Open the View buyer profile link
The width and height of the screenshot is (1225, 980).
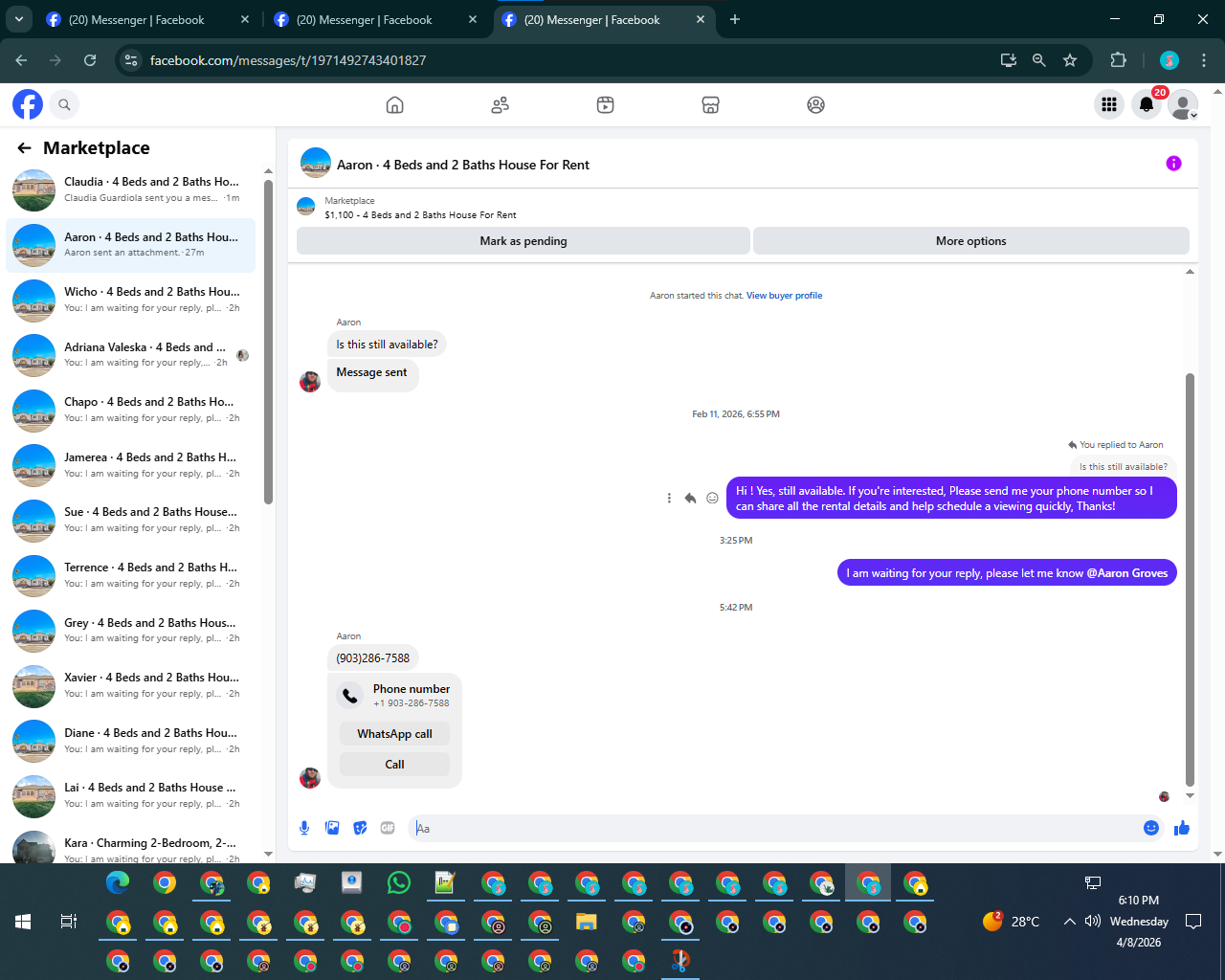784,296
